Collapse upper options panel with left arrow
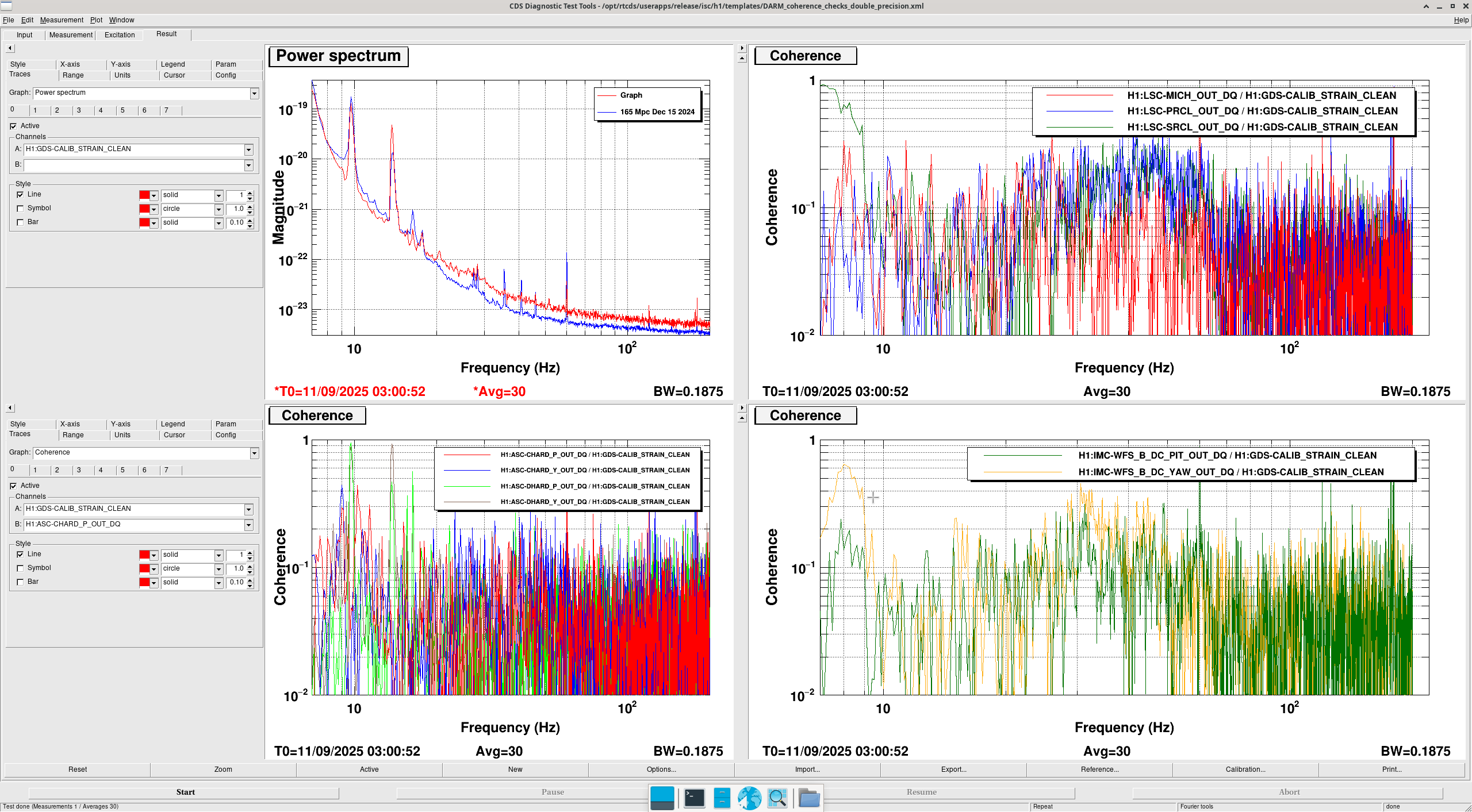Image resolution: width=1472 pixels, height=812 pixels. (10, 48)
